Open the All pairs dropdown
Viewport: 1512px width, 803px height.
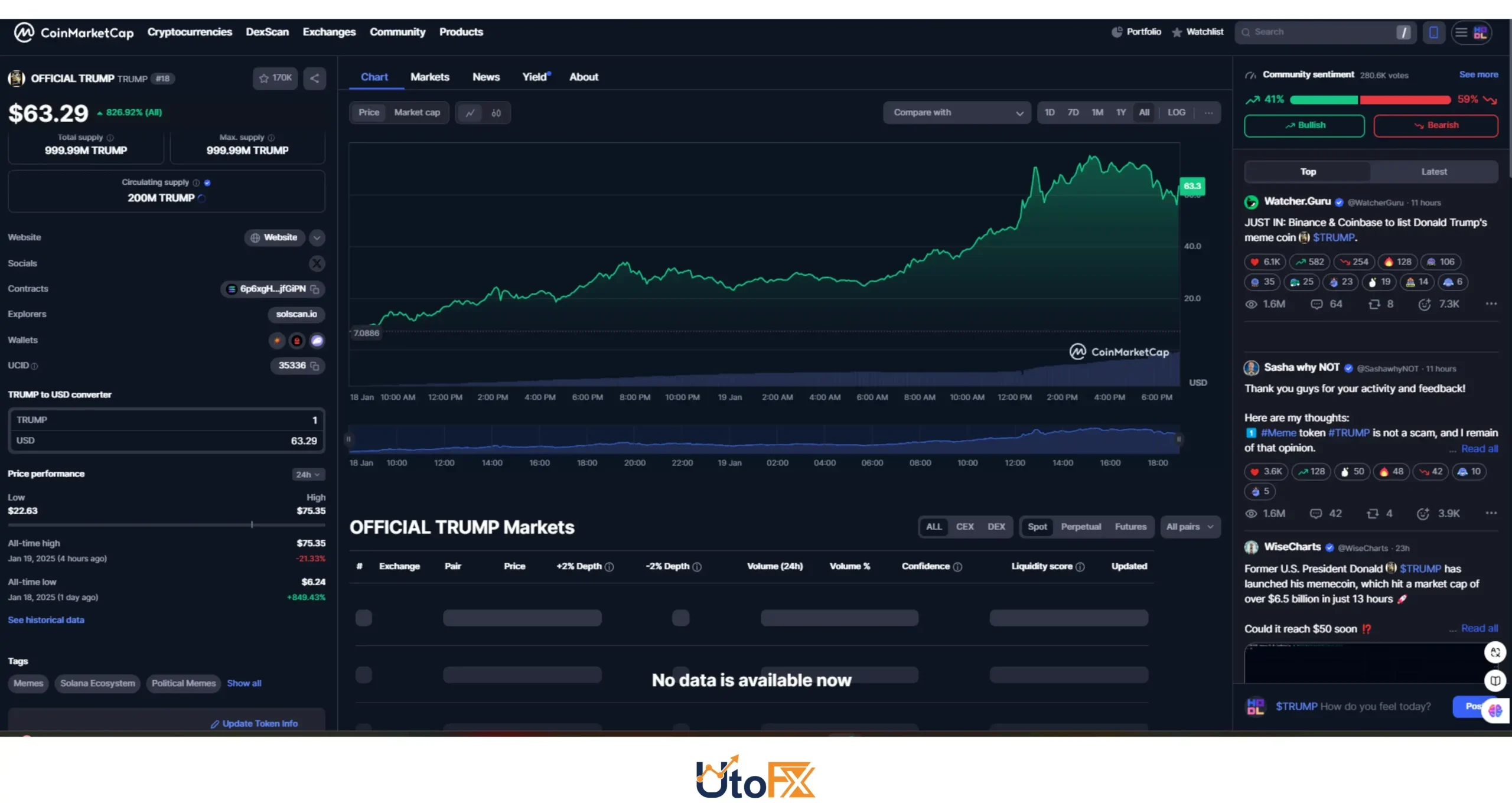pos(1190,527)
